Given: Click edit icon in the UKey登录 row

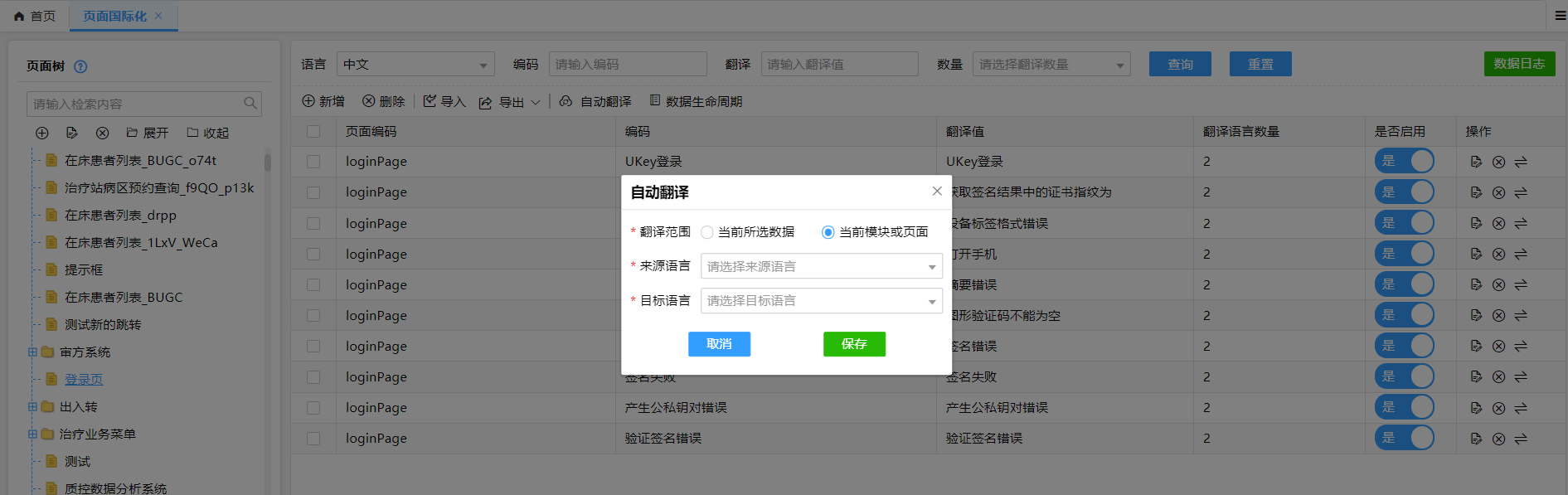Looking at the screenshot, I should click(1476, 162).
